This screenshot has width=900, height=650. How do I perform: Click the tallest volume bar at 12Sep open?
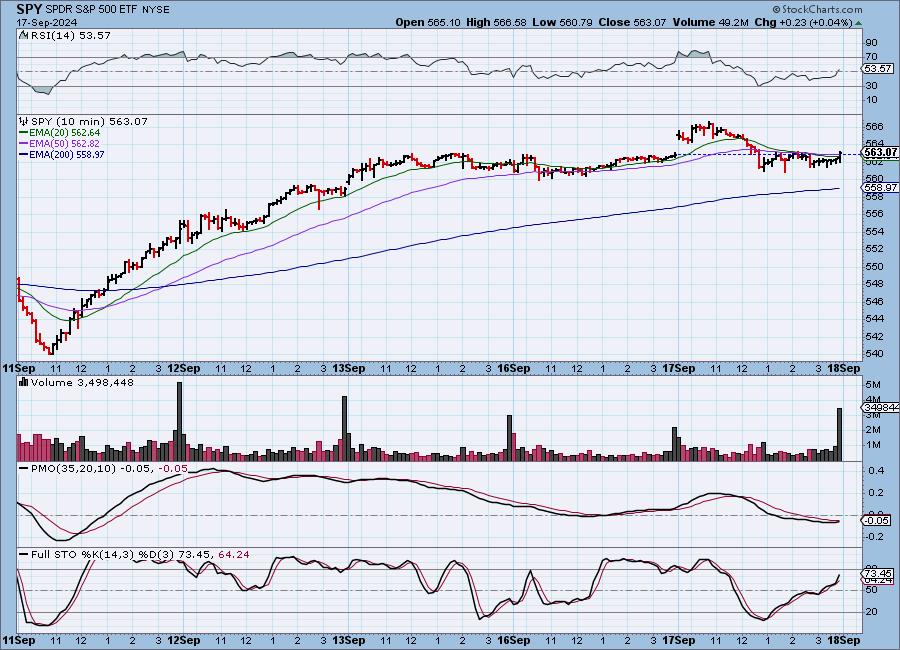(x=179, y=421)
